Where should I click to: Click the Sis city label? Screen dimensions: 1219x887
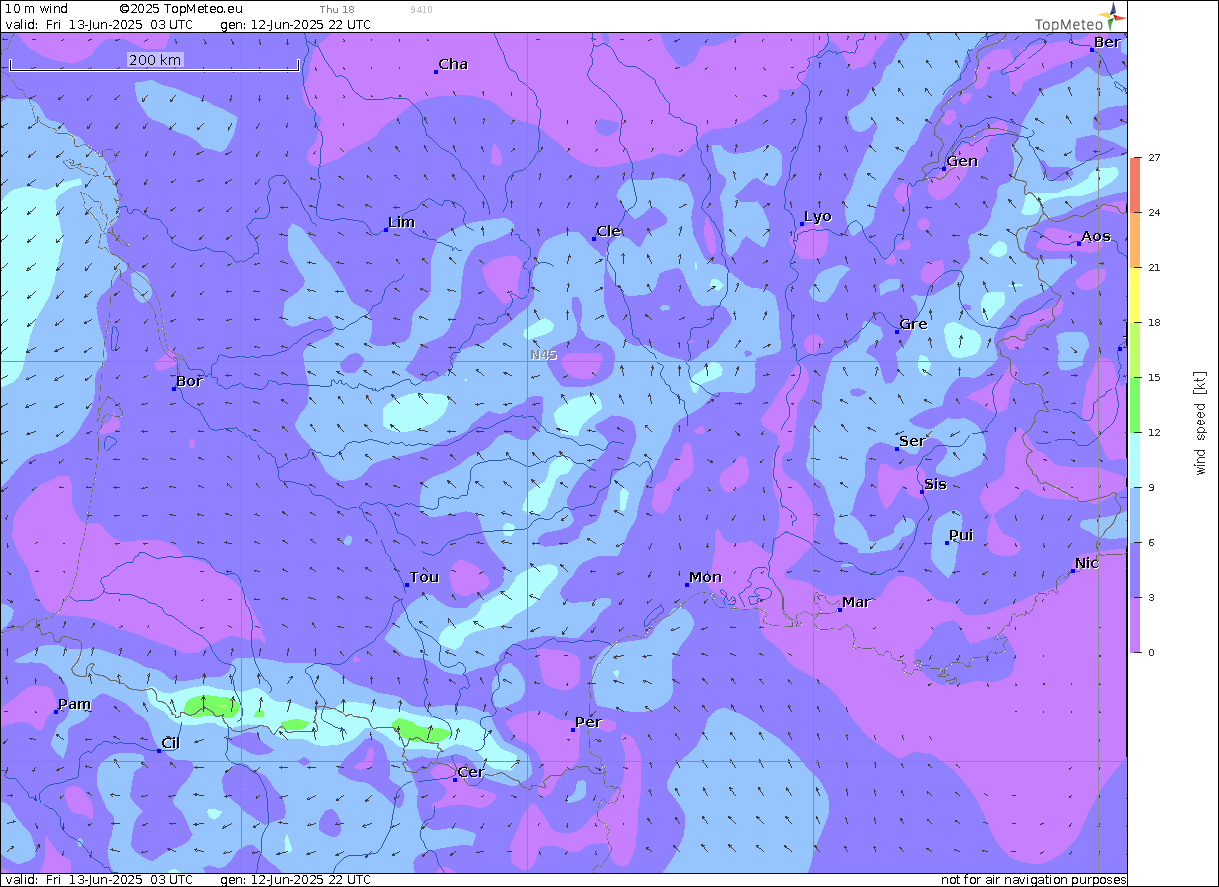point(935,484)
